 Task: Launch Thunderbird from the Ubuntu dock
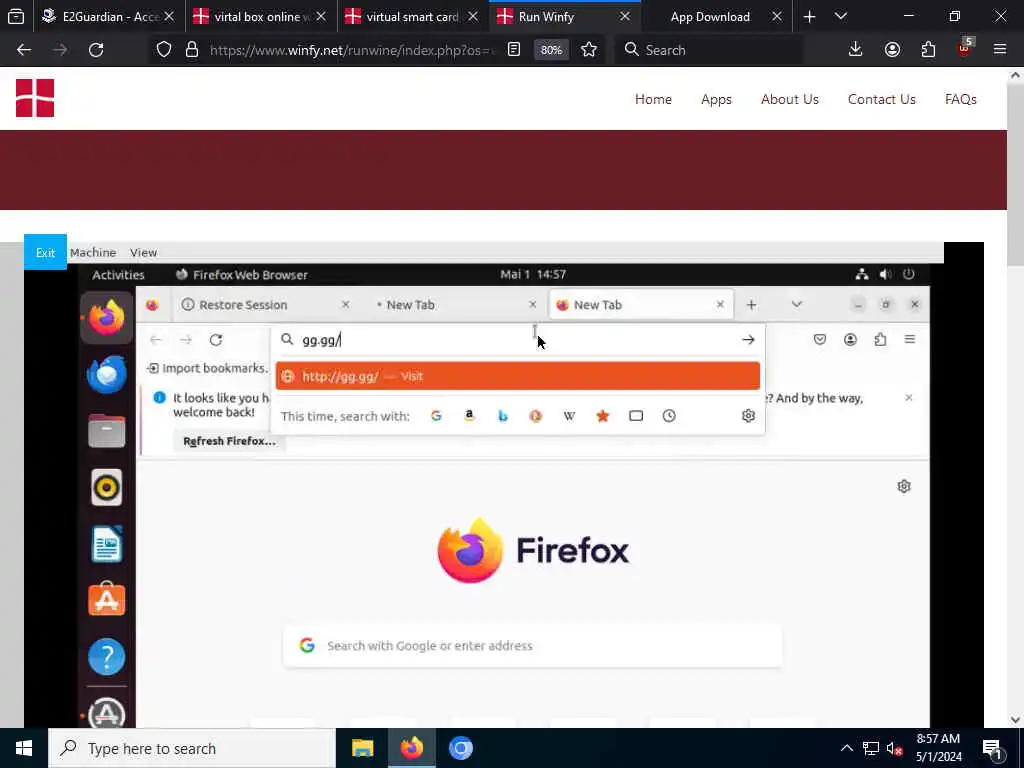(x=106, y=375)
